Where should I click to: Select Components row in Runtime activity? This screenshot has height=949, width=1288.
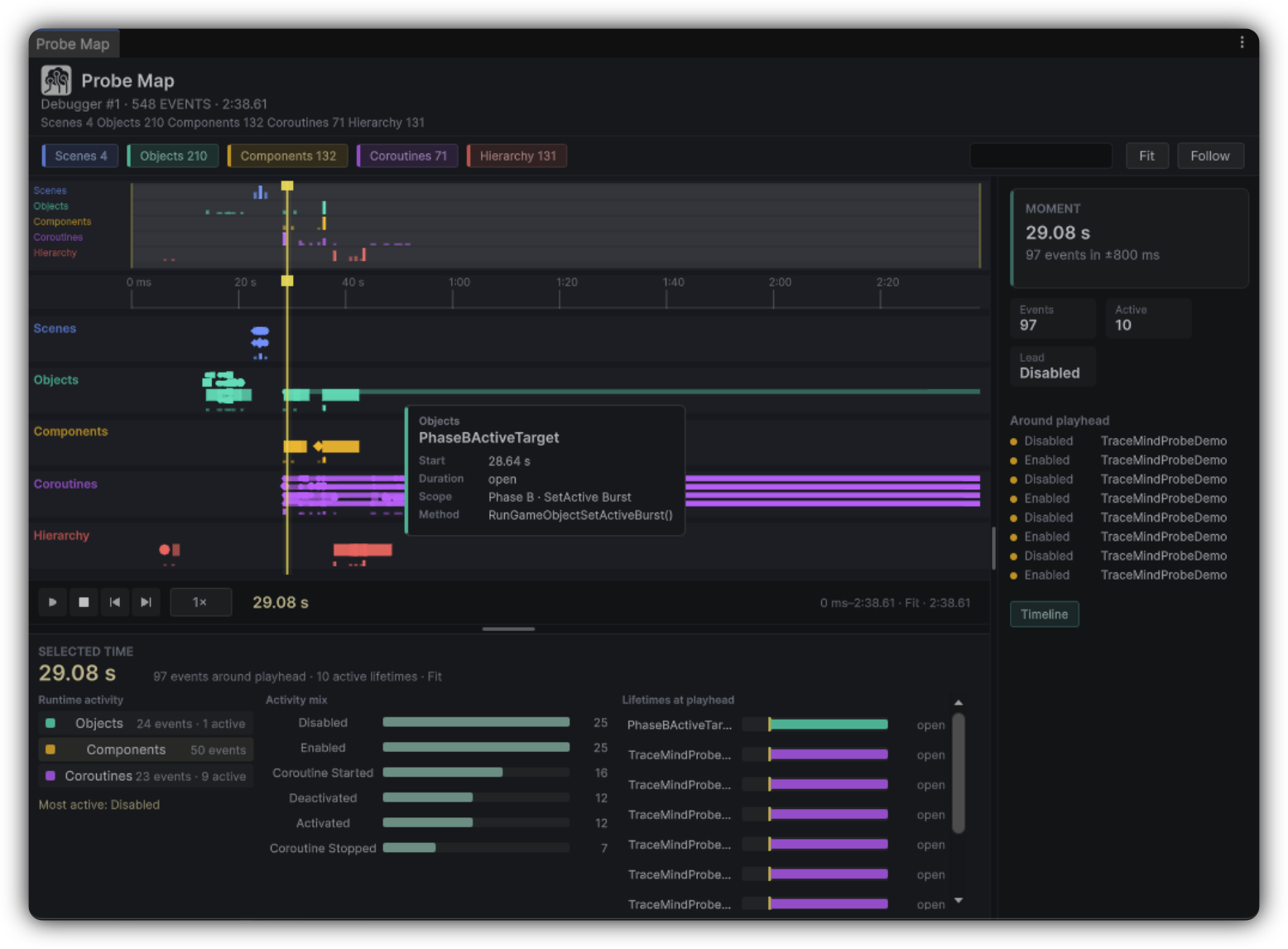(146, 750)
